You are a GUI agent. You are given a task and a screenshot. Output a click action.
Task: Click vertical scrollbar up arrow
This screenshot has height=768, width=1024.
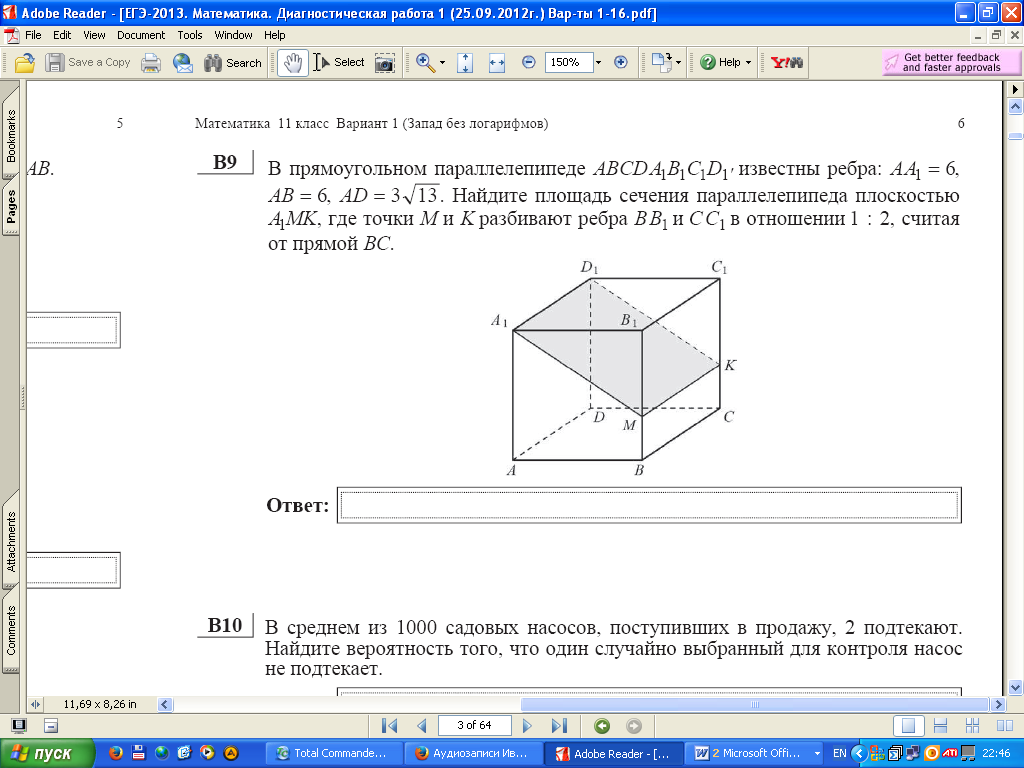pyautogui.click(x=1016, y=106)
